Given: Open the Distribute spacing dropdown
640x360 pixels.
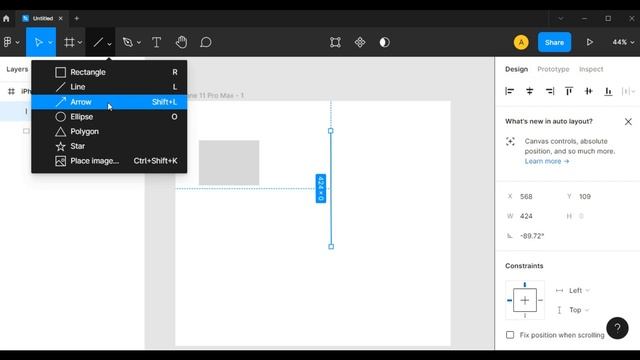Looking at the screenshot, I should click(628, 91).
